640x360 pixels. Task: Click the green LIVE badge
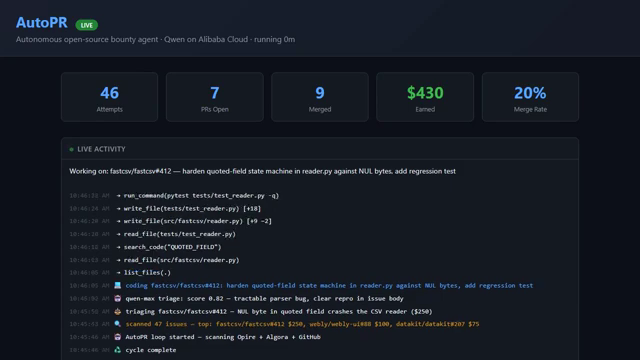pyautogui.click(x=87, y=25)
